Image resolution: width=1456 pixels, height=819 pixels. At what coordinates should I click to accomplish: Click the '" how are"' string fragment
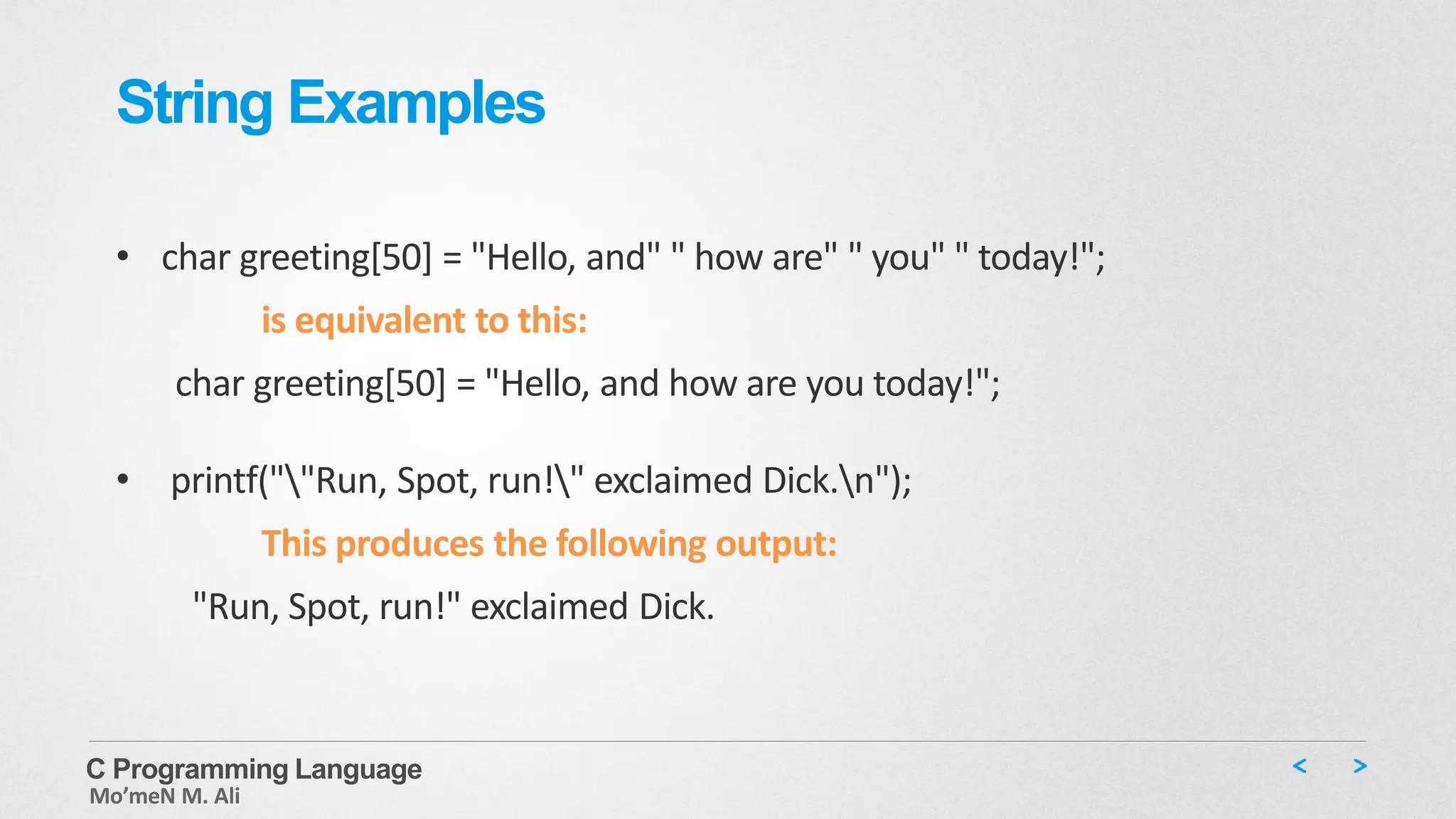[754, 257]
